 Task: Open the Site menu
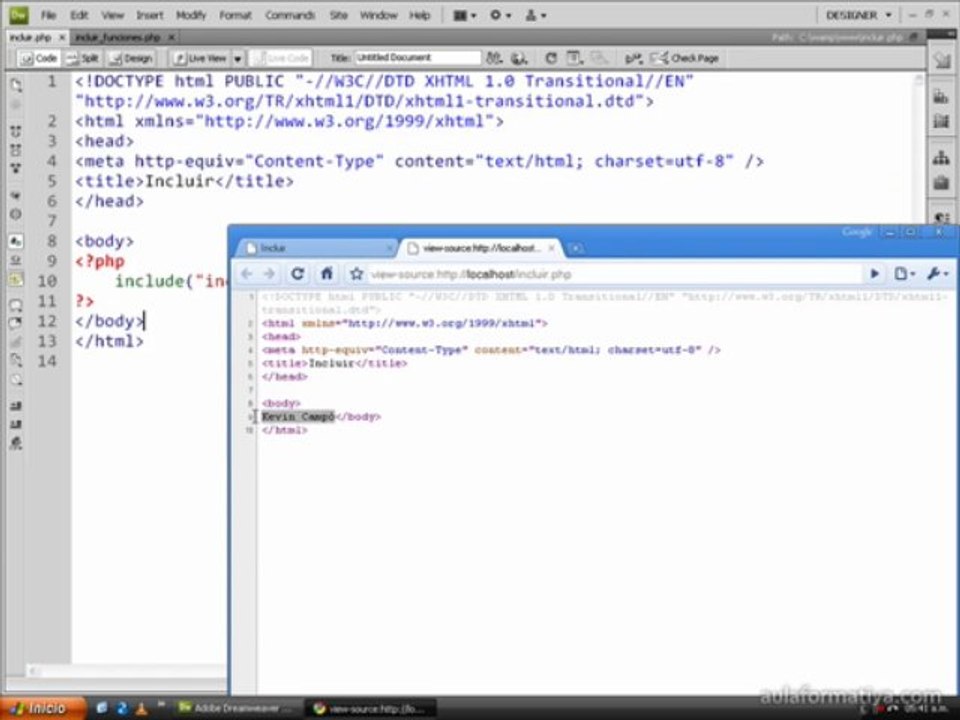[x=339, y=15]
